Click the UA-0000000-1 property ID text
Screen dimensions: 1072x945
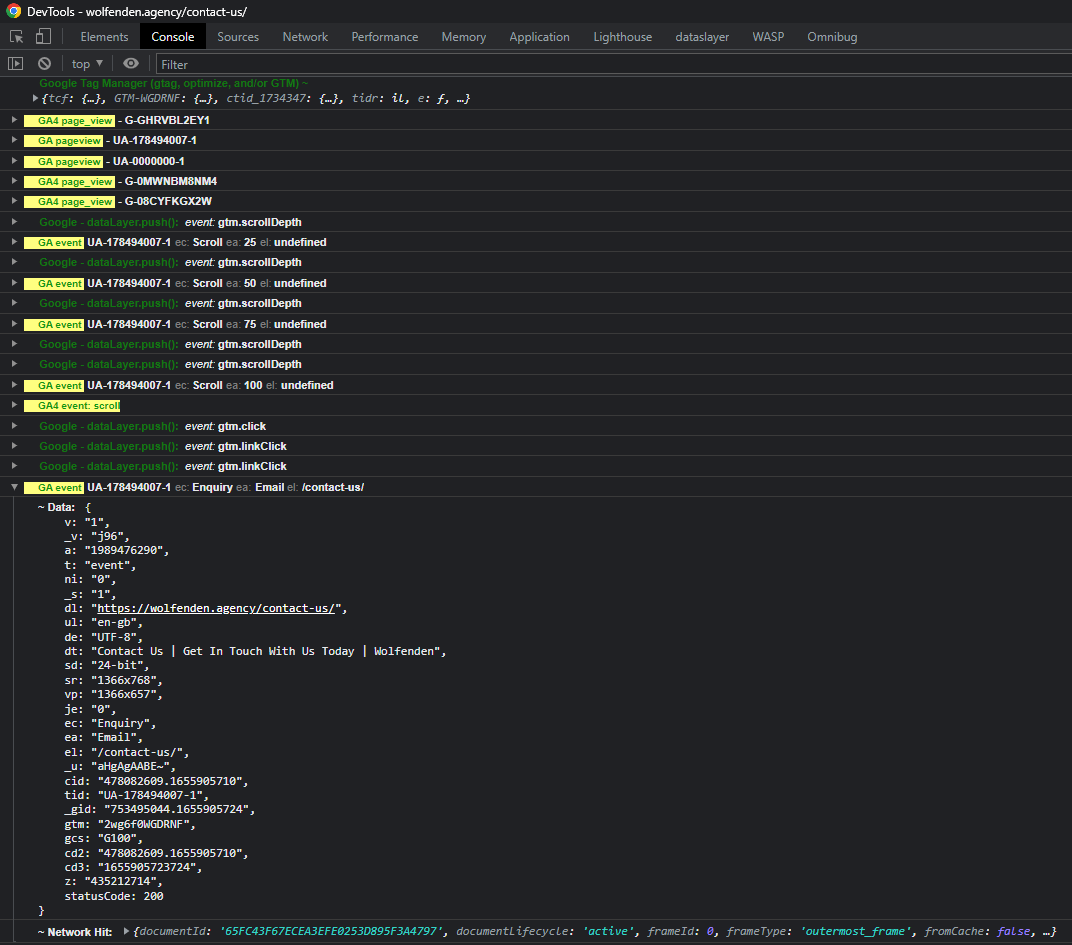pyautogui.click(x=148, y=161)
